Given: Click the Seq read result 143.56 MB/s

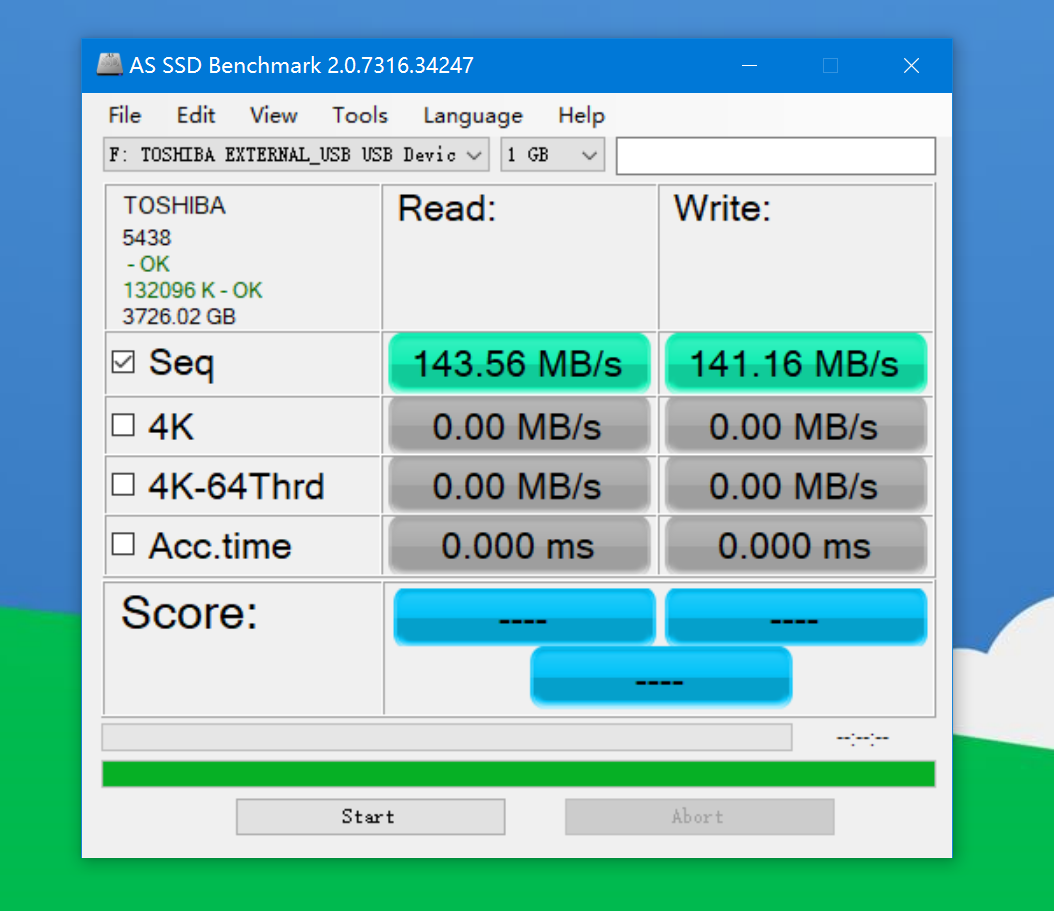Looking at the screenshot, I should point(519,363).
